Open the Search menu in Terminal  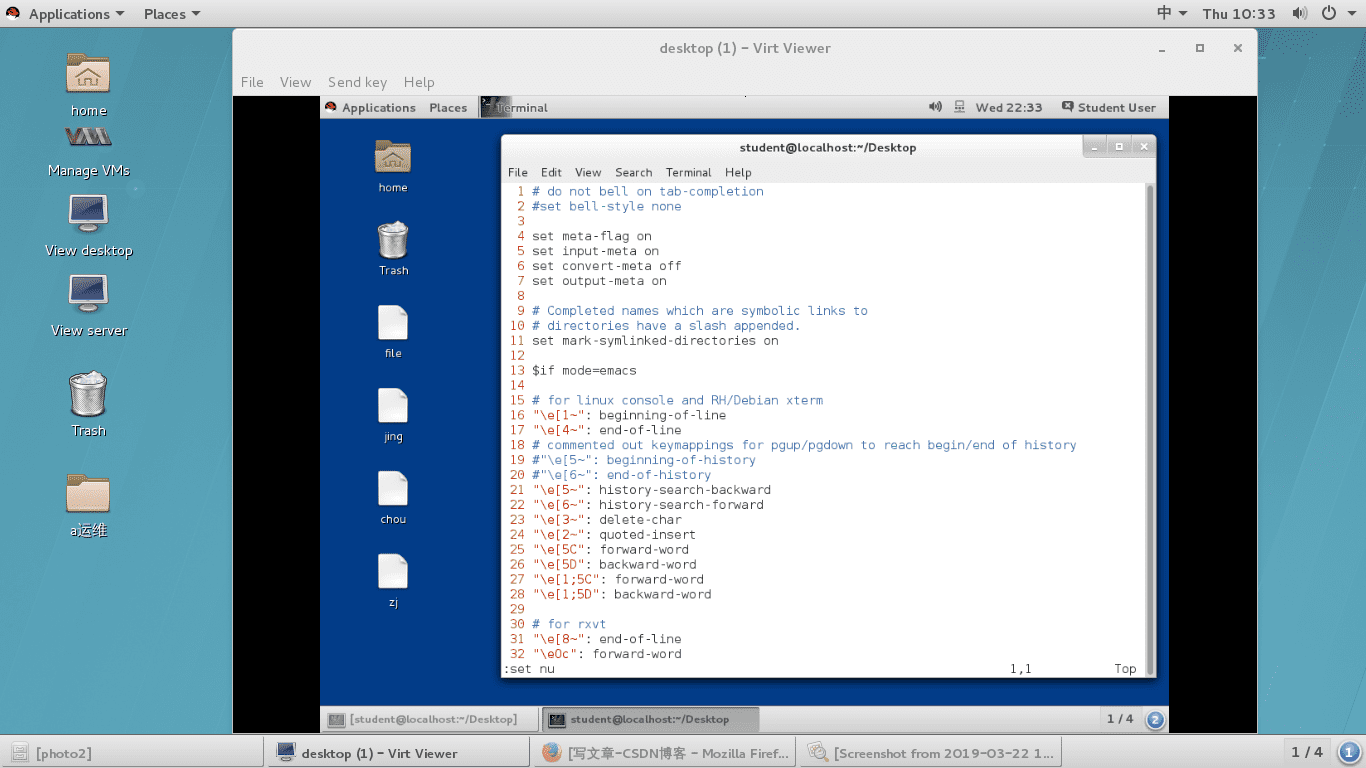(x=633, y=172)
